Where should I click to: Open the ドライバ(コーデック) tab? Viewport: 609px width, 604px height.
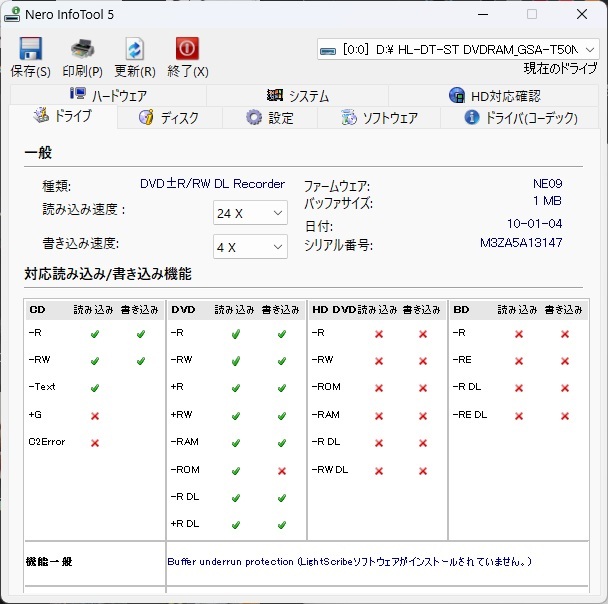pyautogui.click(x=520, y=117)
